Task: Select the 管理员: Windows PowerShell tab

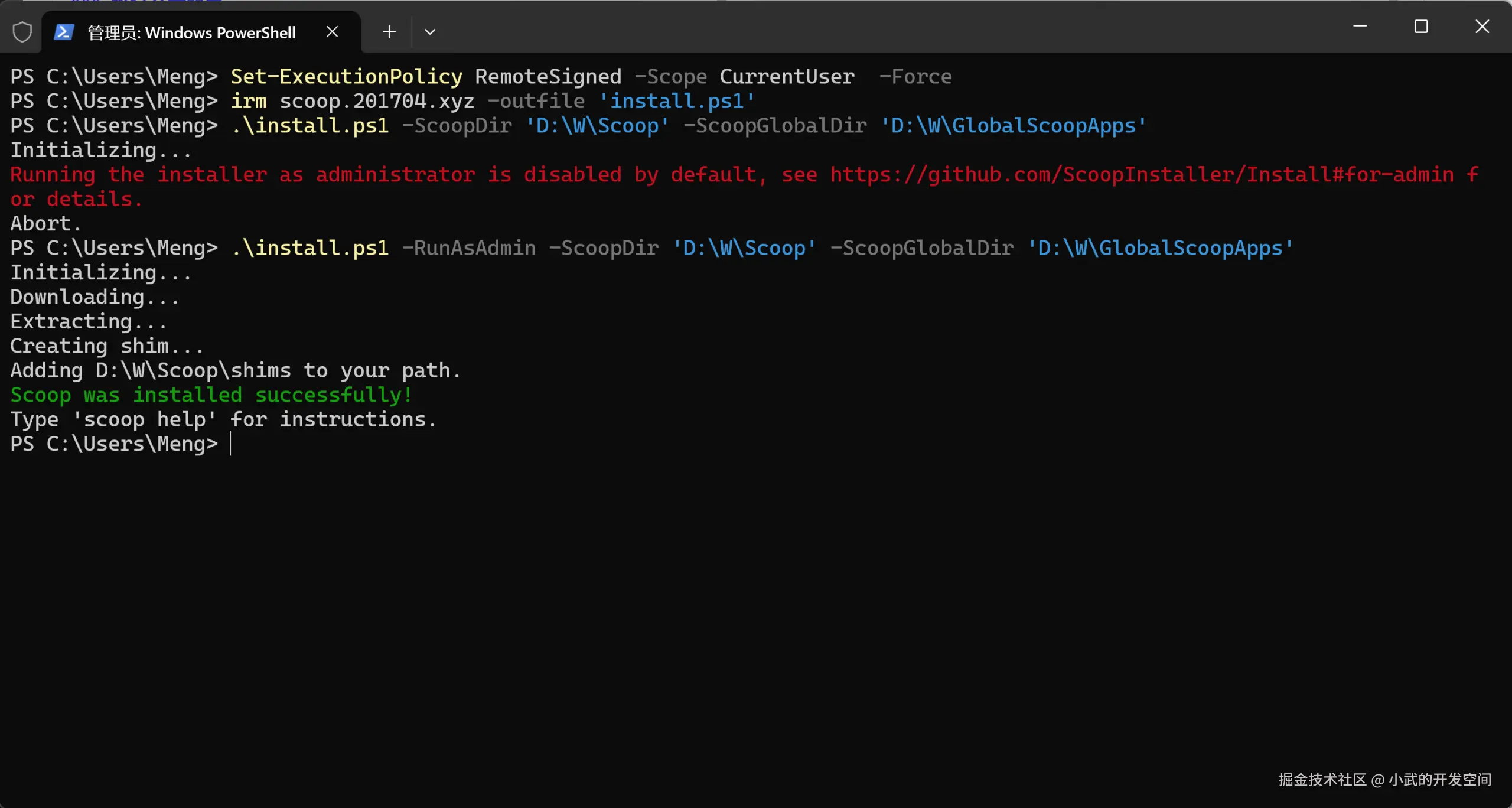Action: tap(191, 32)
